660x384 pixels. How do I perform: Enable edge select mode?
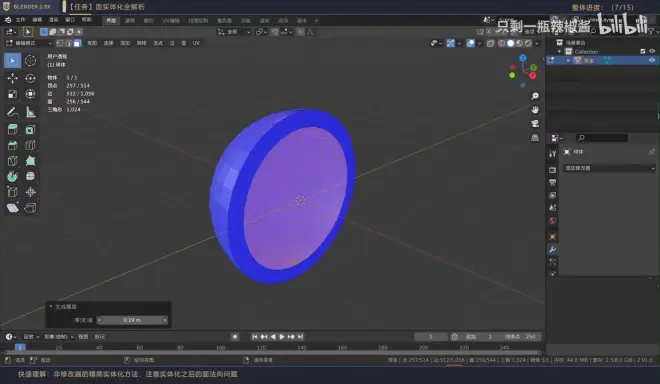coord(69,43)
